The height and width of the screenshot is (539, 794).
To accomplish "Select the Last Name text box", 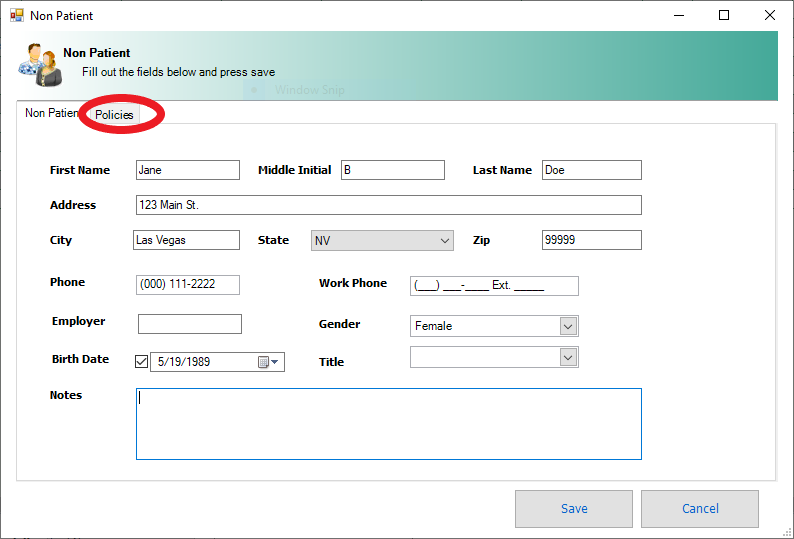I will [x=591, y=170].
